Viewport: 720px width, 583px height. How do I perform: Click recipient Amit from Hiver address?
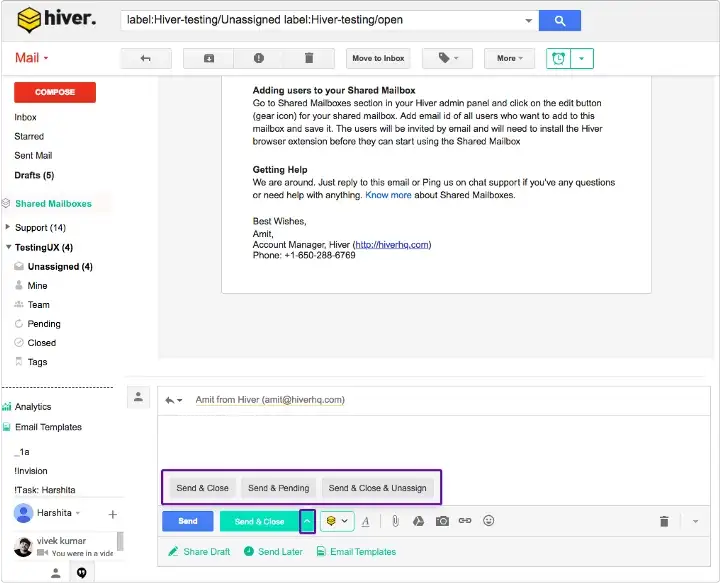270,400
